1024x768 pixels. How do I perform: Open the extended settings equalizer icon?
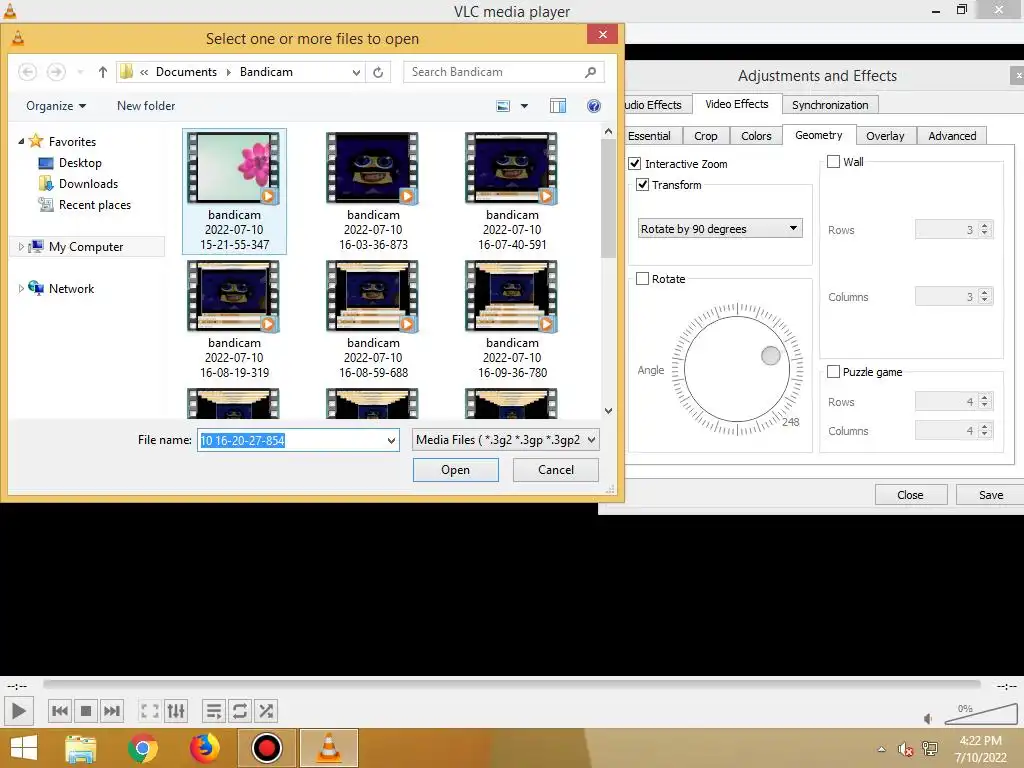(176, 711)
